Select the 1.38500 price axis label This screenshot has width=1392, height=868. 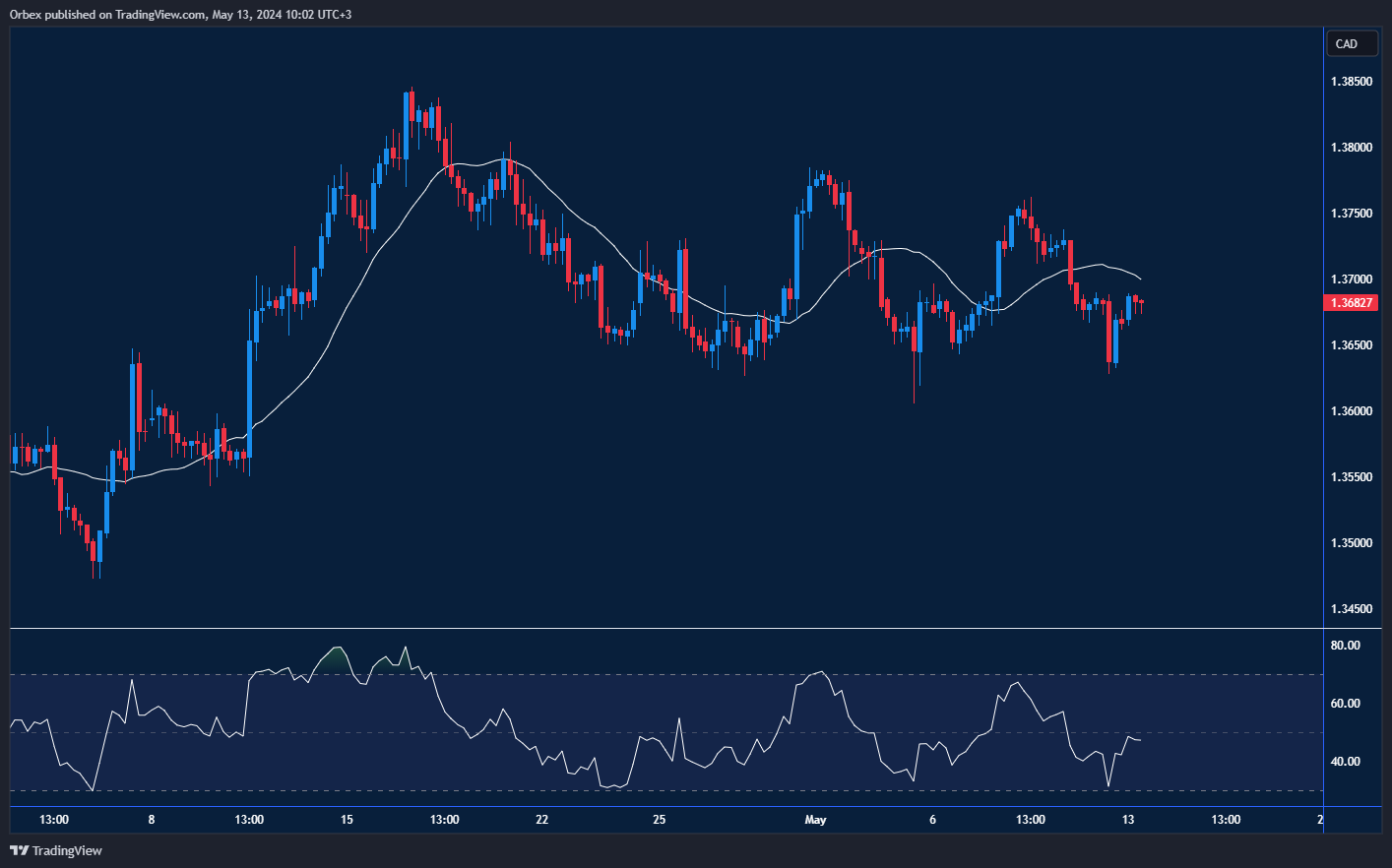[x=1351, y=82]
